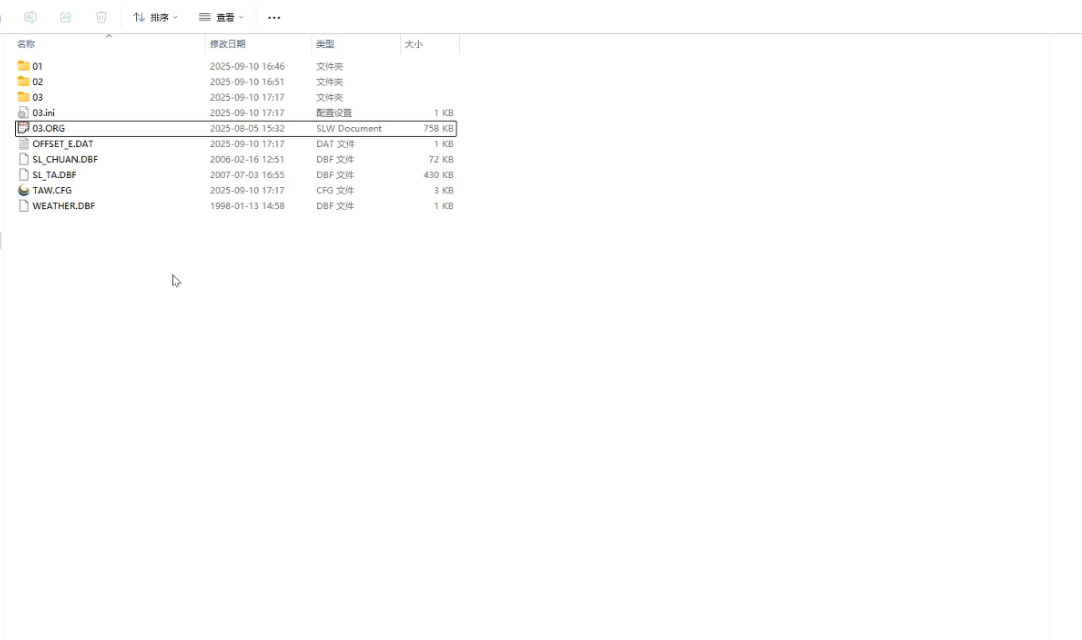Open the 查看 view dropdown
1082x640 pixels.
pos(221,17)
